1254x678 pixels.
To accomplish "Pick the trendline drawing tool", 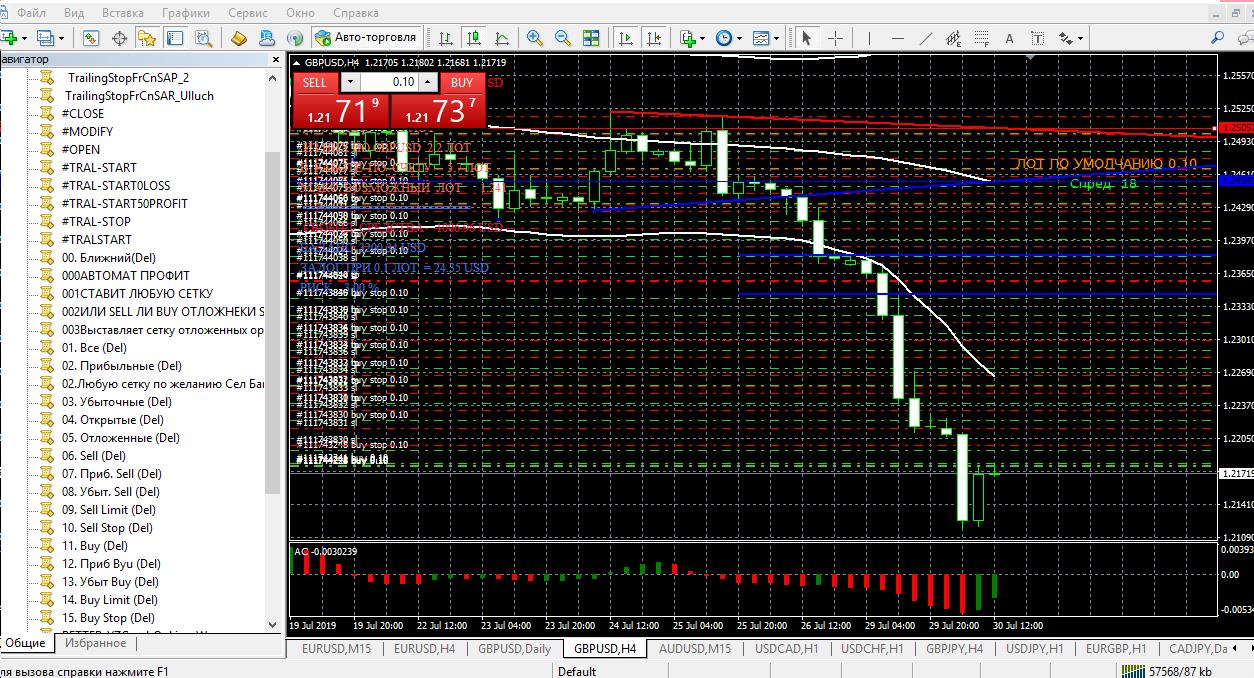I will [x=925, y=38].
